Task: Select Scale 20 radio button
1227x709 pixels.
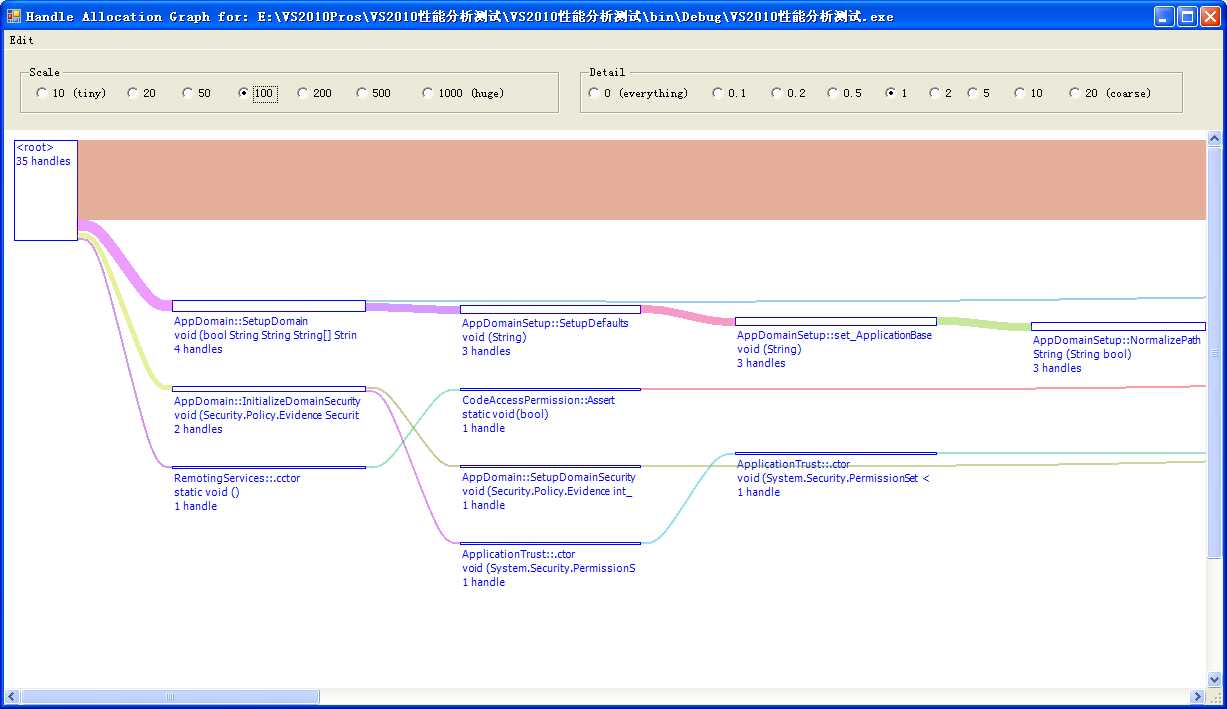Action: click(x=141, y=93)
